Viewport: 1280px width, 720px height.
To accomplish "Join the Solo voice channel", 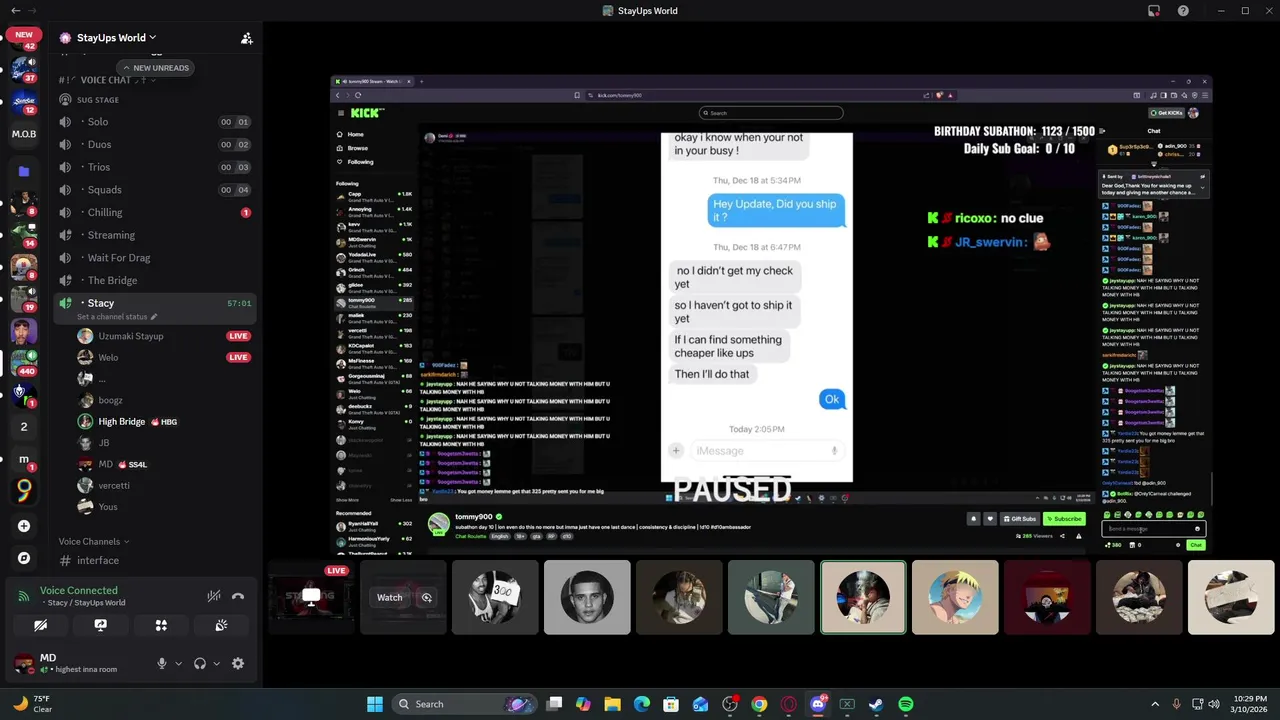I will 155,122.
